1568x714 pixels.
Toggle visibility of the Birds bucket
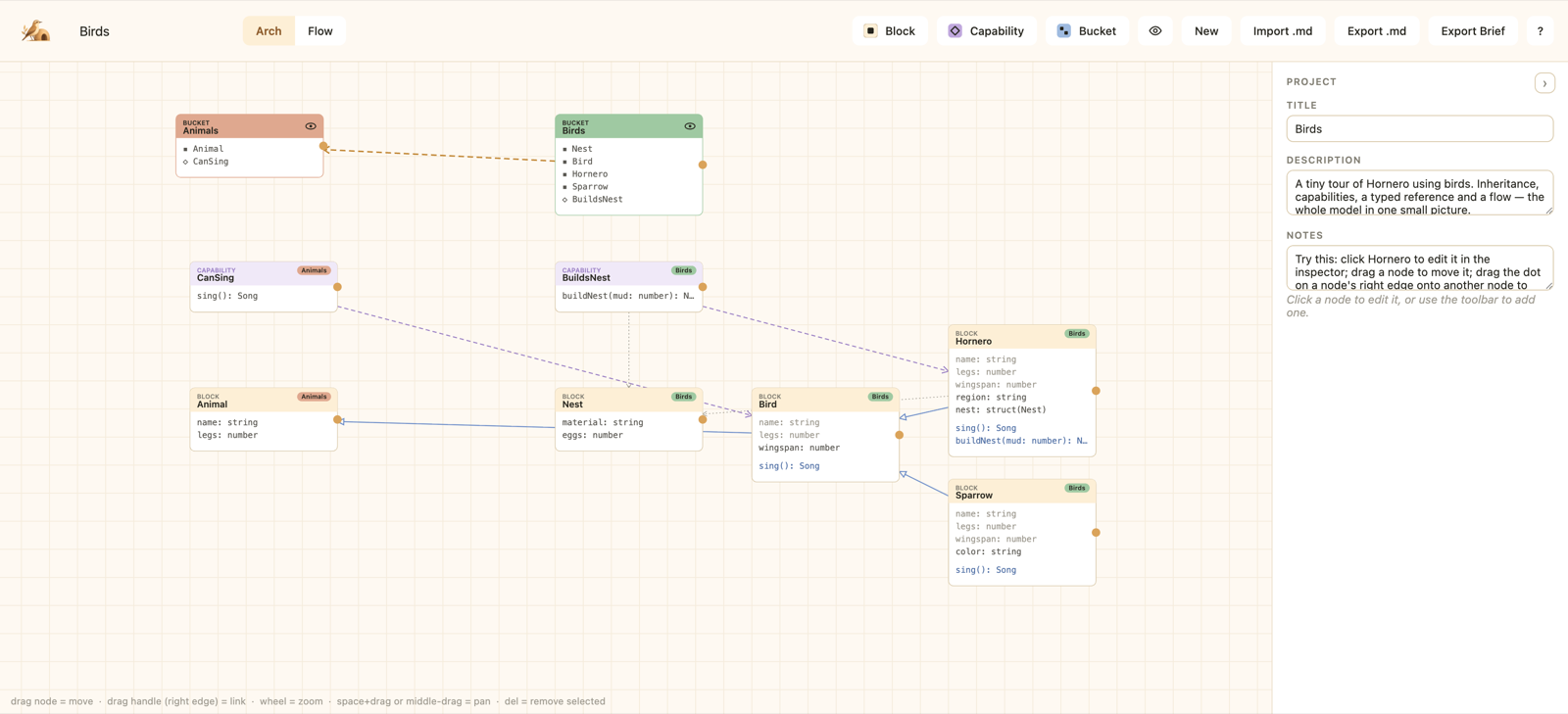(x=690, y=126)
